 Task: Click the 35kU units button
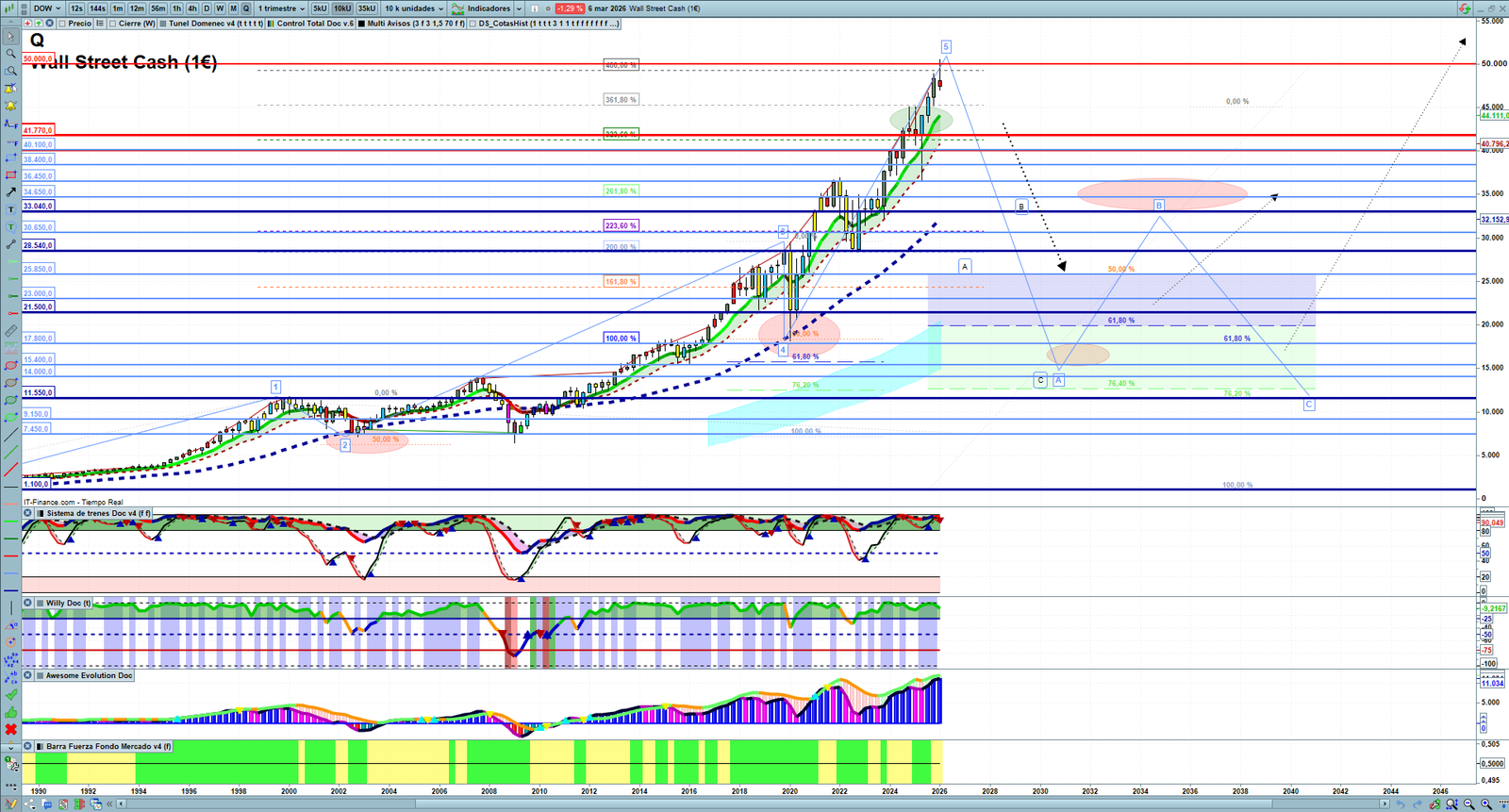click(x=367, y=8)
